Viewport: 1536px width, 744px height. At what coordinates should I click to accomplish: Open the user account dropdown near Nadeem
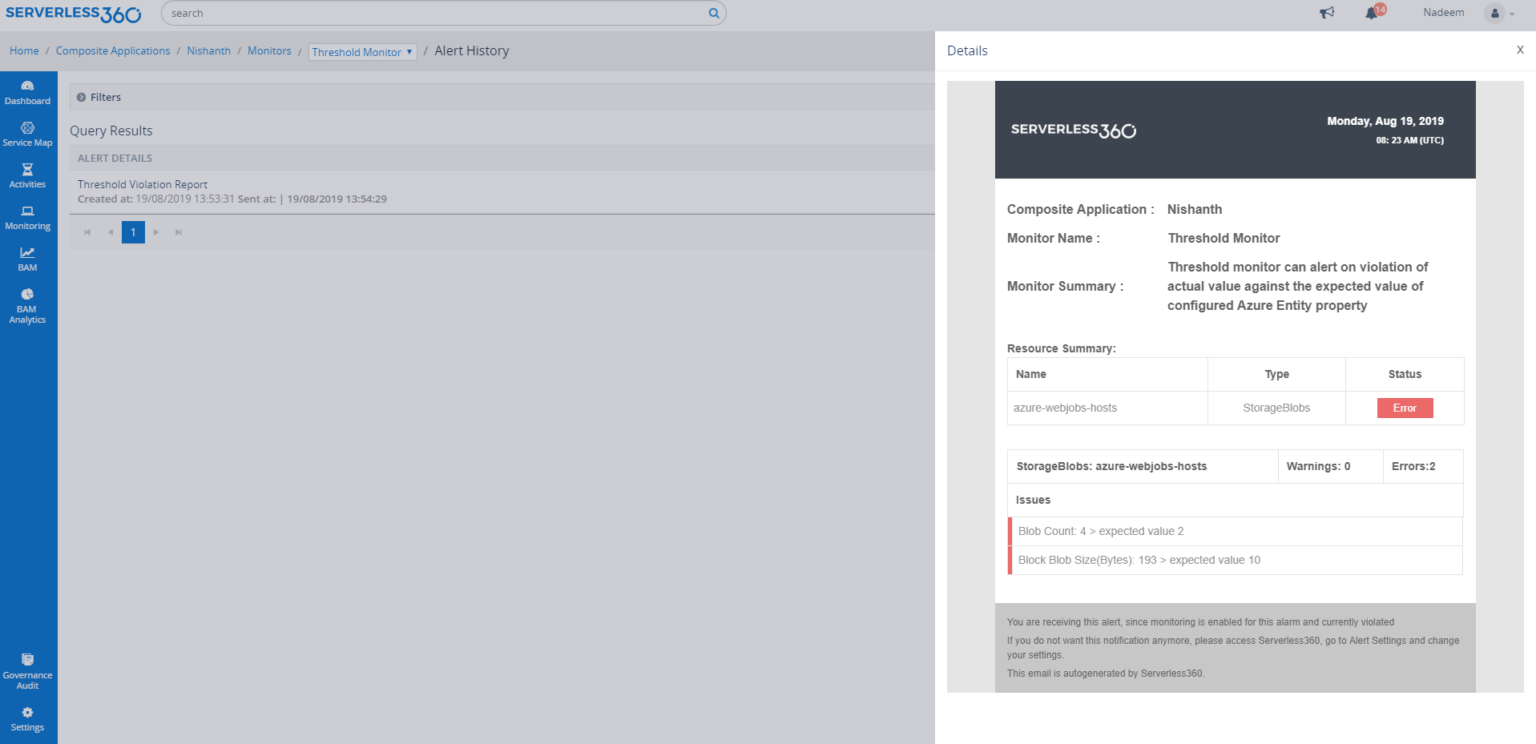[x=1496, y=13]
